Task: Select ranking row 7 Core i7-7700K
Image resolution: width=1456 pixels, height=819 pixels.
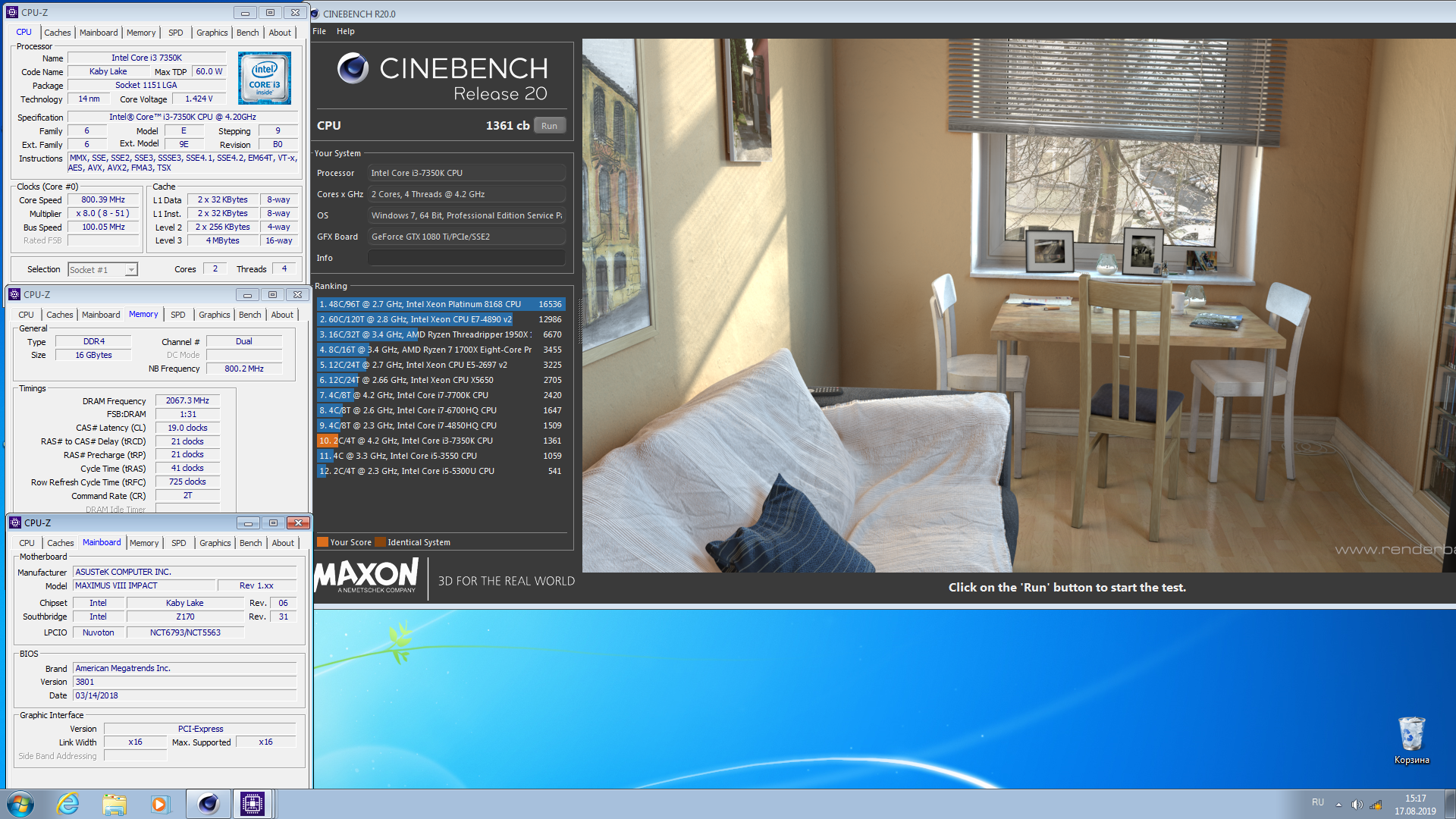Action: pyautogui.click(x=441, y=395)
